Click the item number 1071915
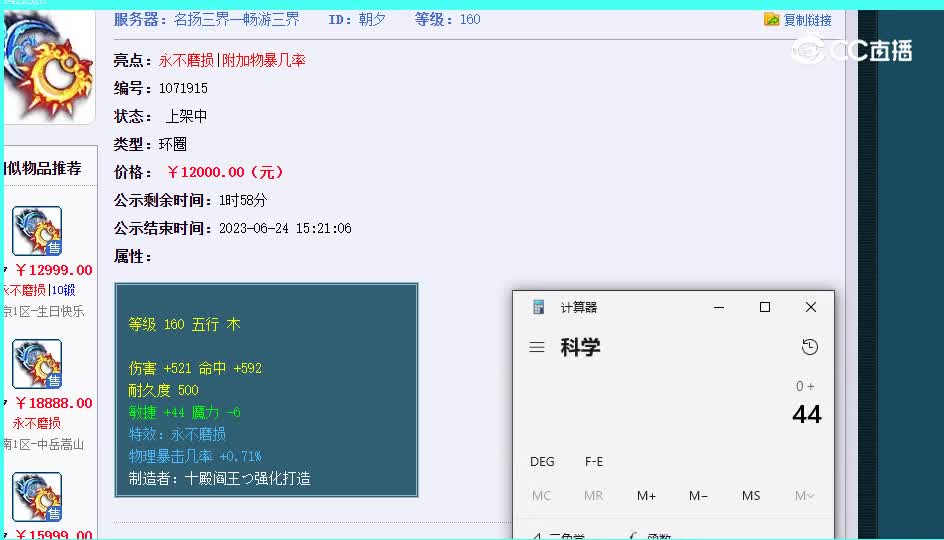 click(183, 88)
